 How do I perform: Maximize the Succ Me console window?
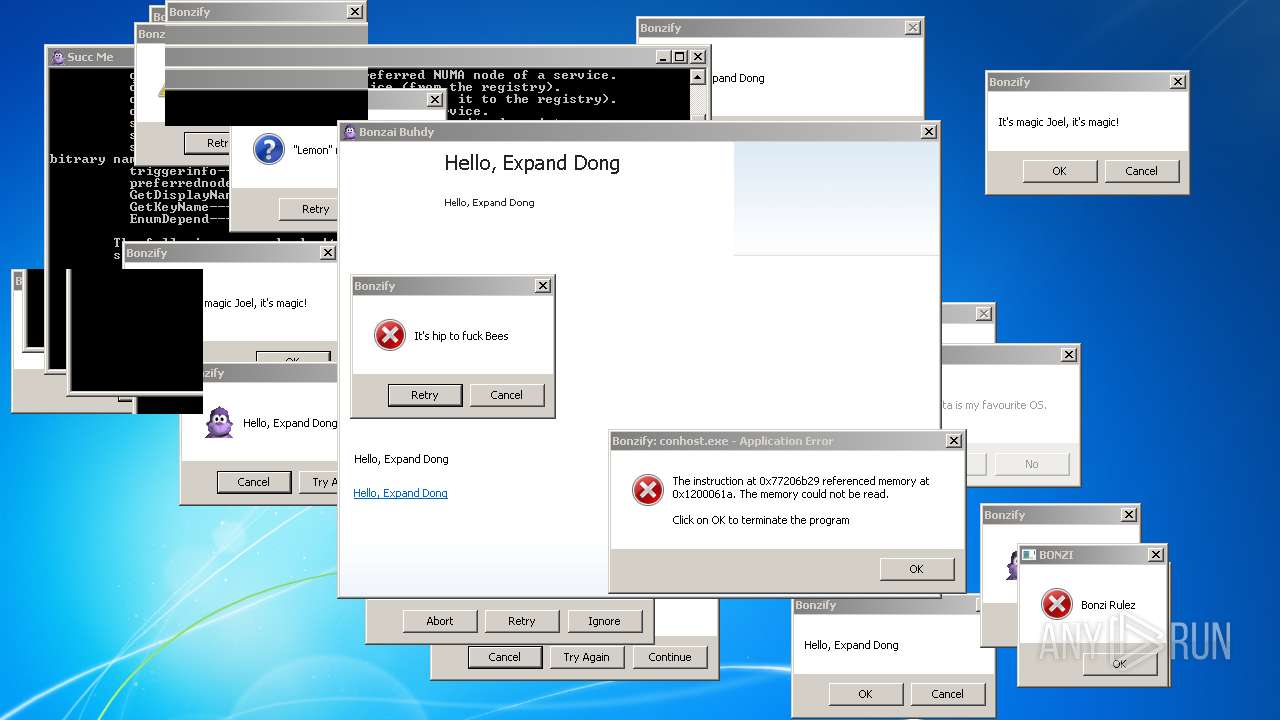click(x=680, y=57)
